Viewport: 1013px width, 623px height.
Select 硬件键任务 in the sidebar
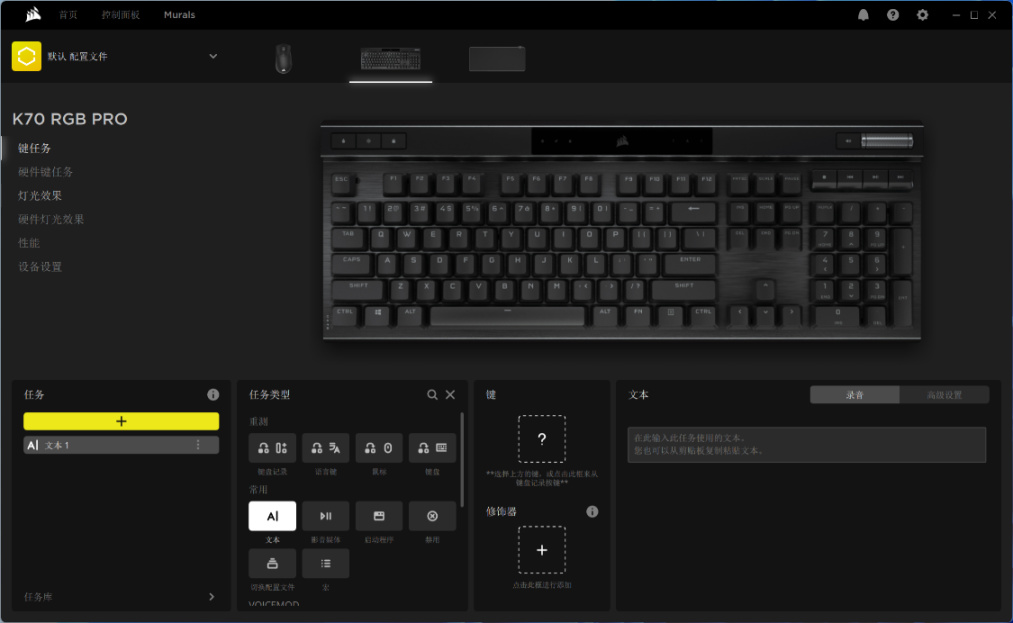(46, 172)
